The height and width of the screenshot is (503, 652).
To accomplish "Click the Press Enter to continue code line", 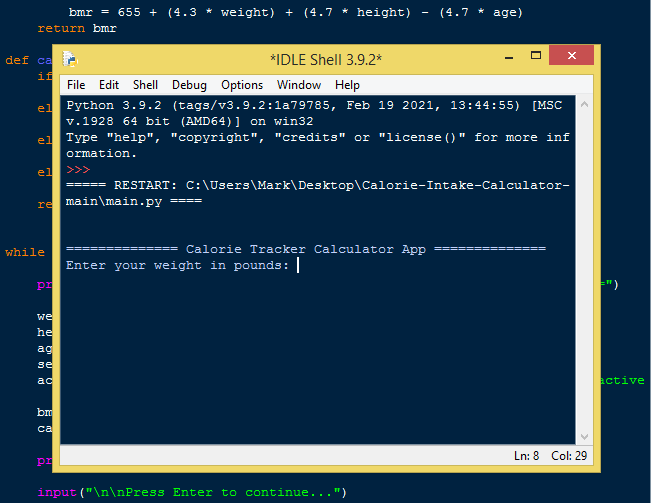I will click(191, 492).
